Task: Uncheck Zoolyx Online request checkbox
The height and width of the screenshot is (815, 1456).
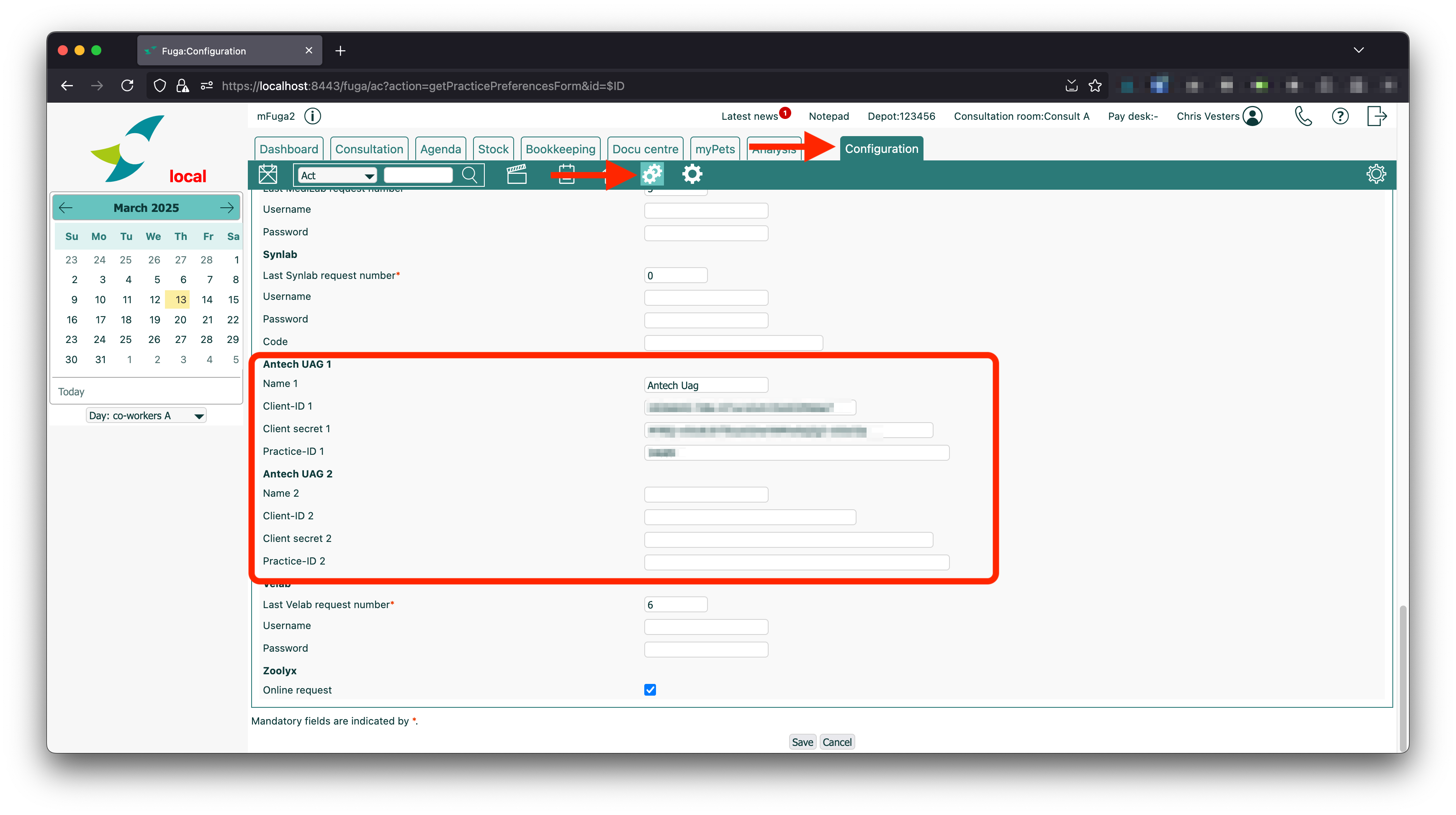Action: [650, 689]
